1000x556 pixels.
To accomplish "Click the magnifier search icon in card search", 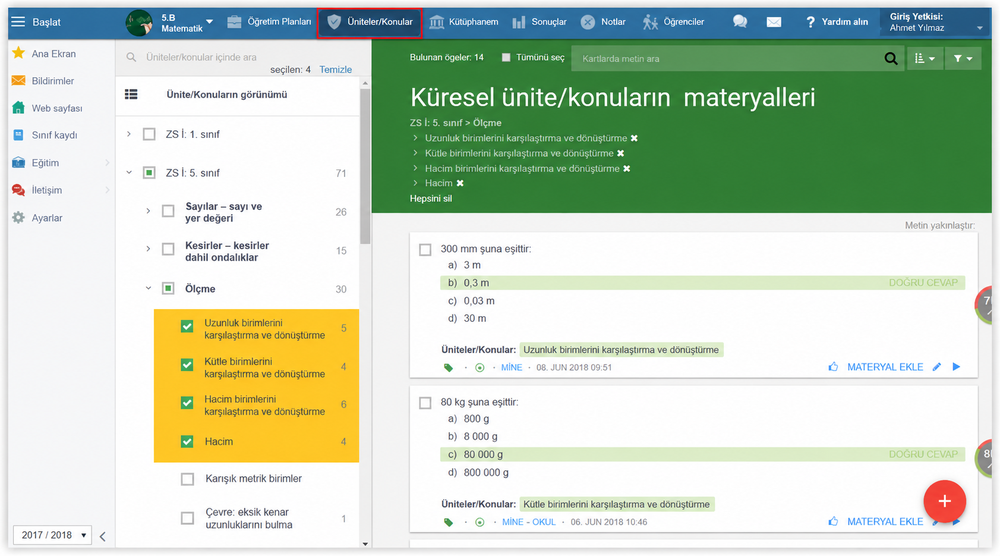I will click(891, 59).
